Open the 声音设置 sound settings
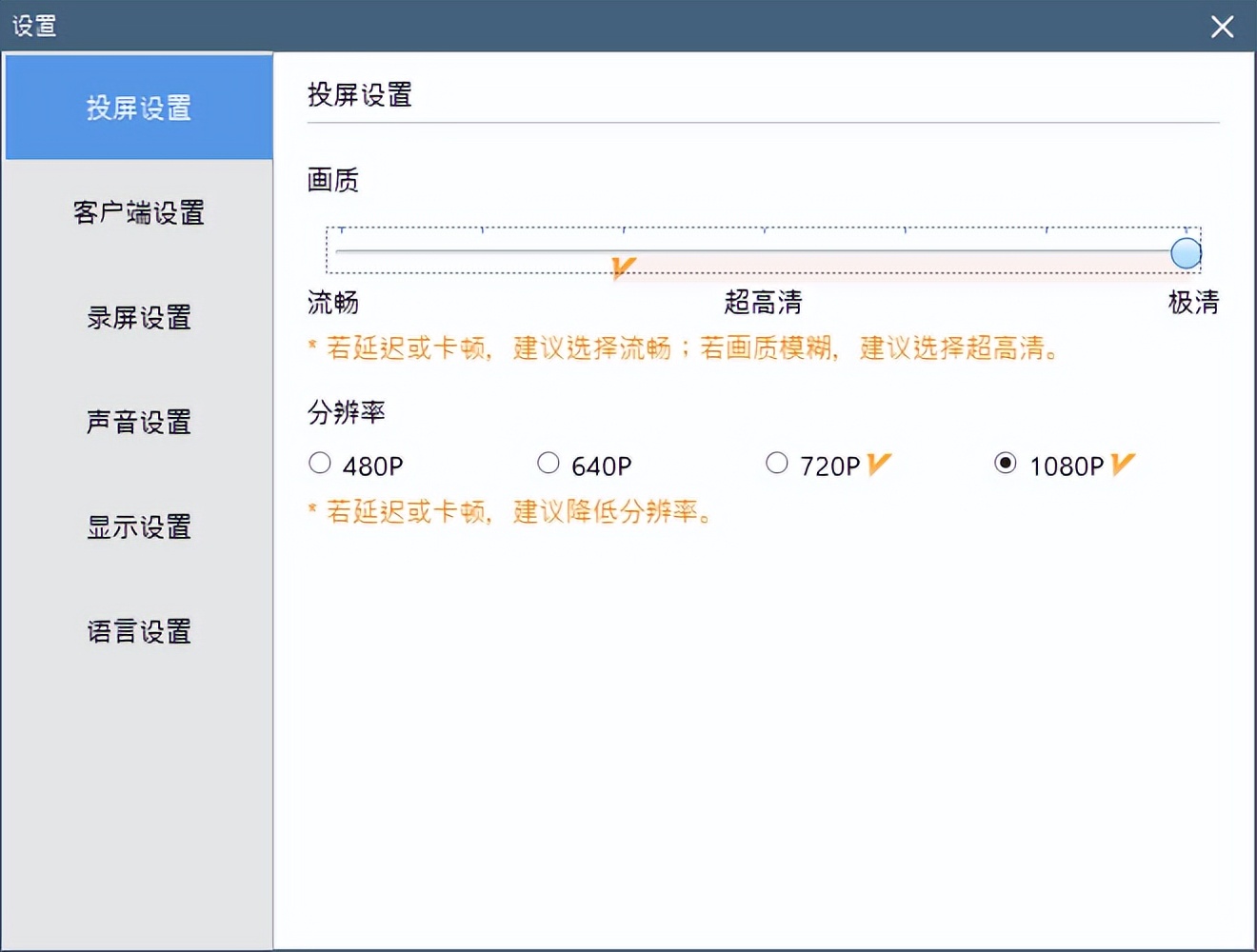 tap(138, 423)
